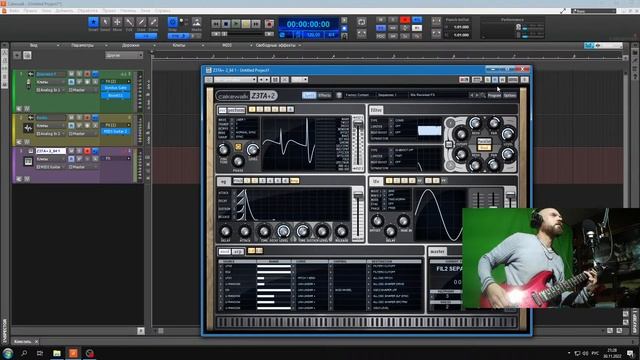Select the Amp tab in the EG section

(294, 180)
